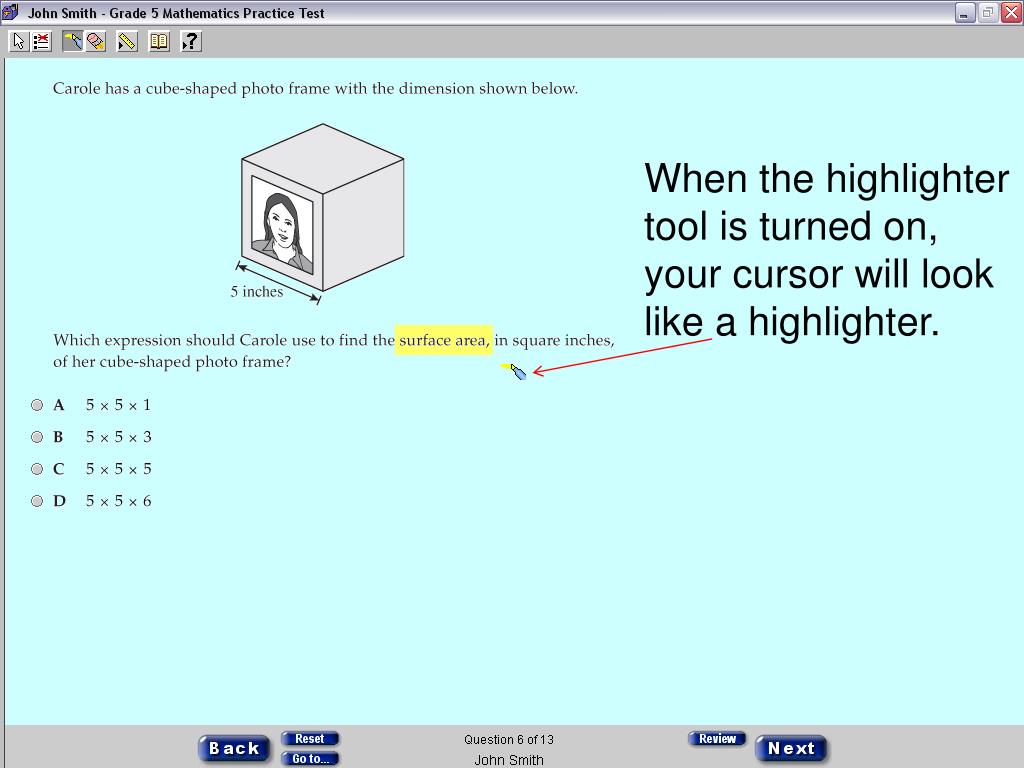Viewport: 1024px width, 768px height.
Task: Toggle the yellow highlighter tool
Action: [x=73, y=42]
